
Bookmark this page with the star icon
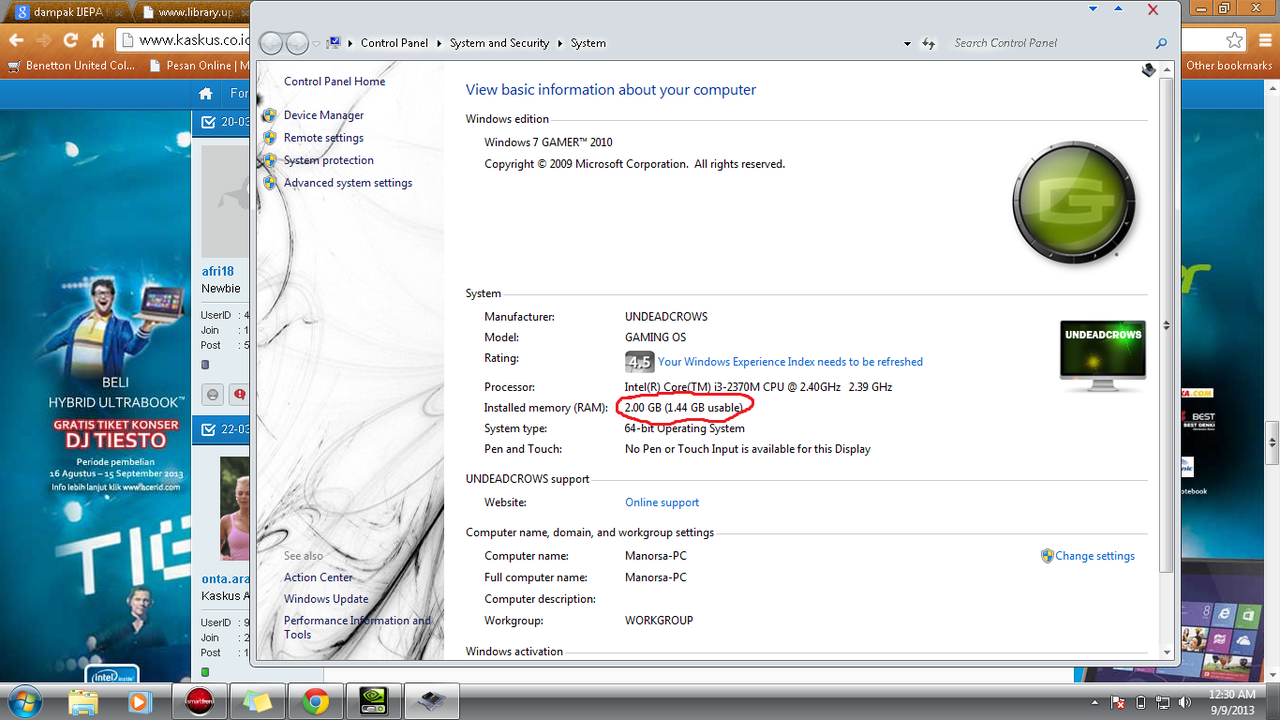1235,41
